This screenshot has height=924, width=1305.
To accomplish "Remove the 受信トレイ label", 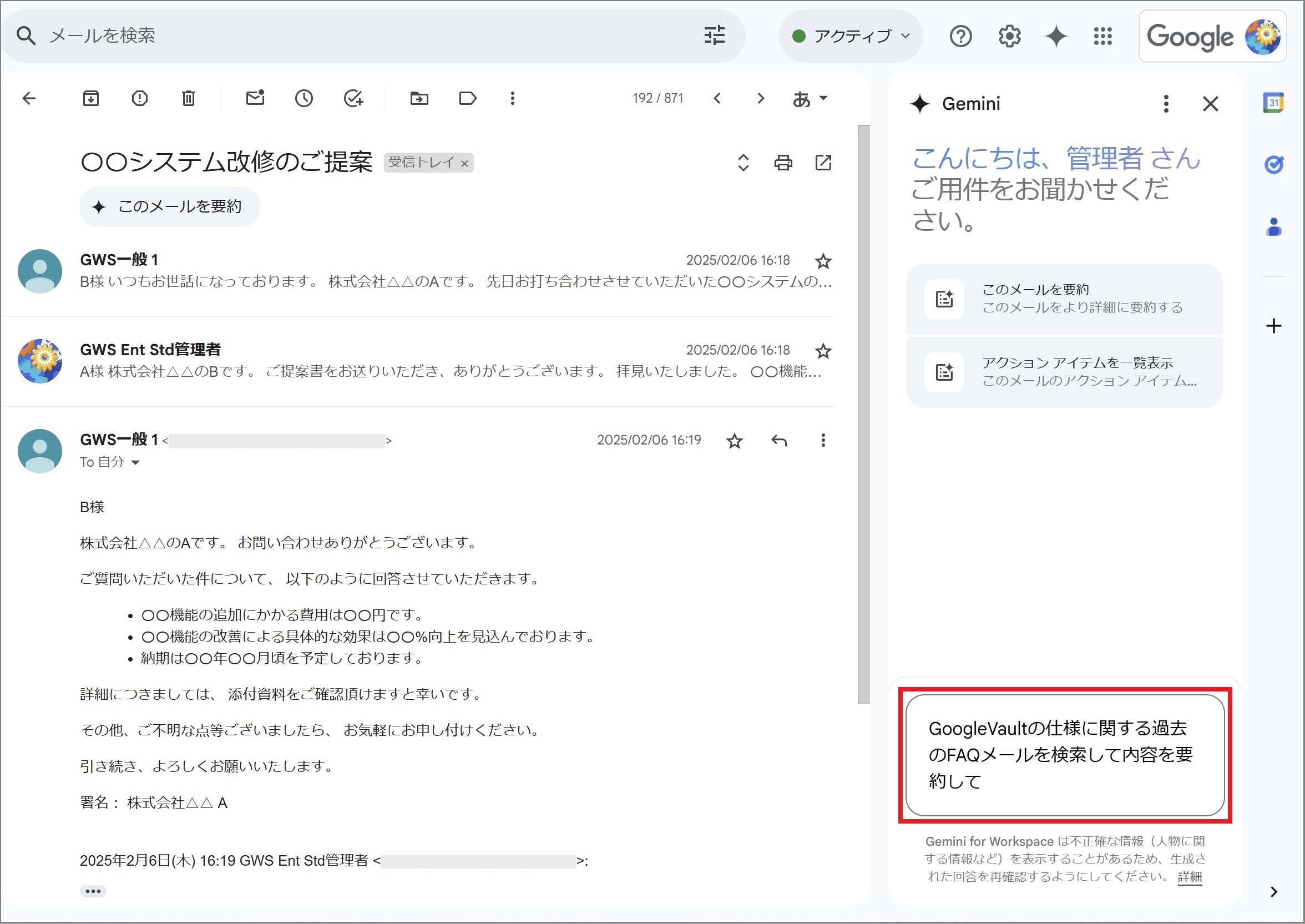I will (464, 164).
